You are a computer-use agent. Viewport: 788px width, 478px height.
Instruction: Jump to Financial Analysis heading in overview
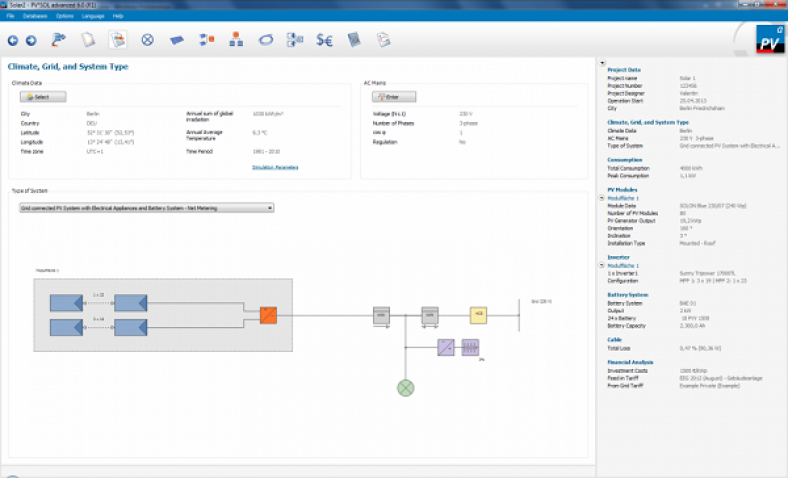(x=630, y=362)
